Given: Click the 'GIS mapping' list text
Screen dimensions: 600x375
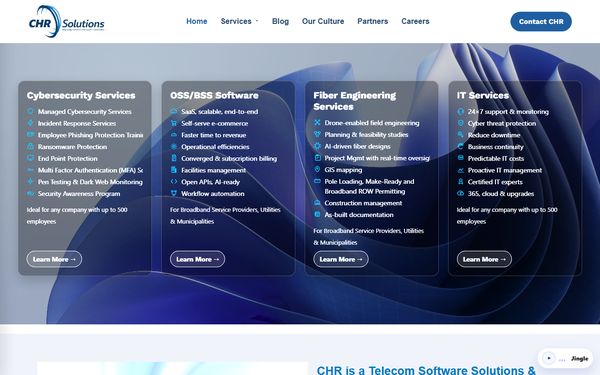Looking at the screenshot, I should pos(343,170).
